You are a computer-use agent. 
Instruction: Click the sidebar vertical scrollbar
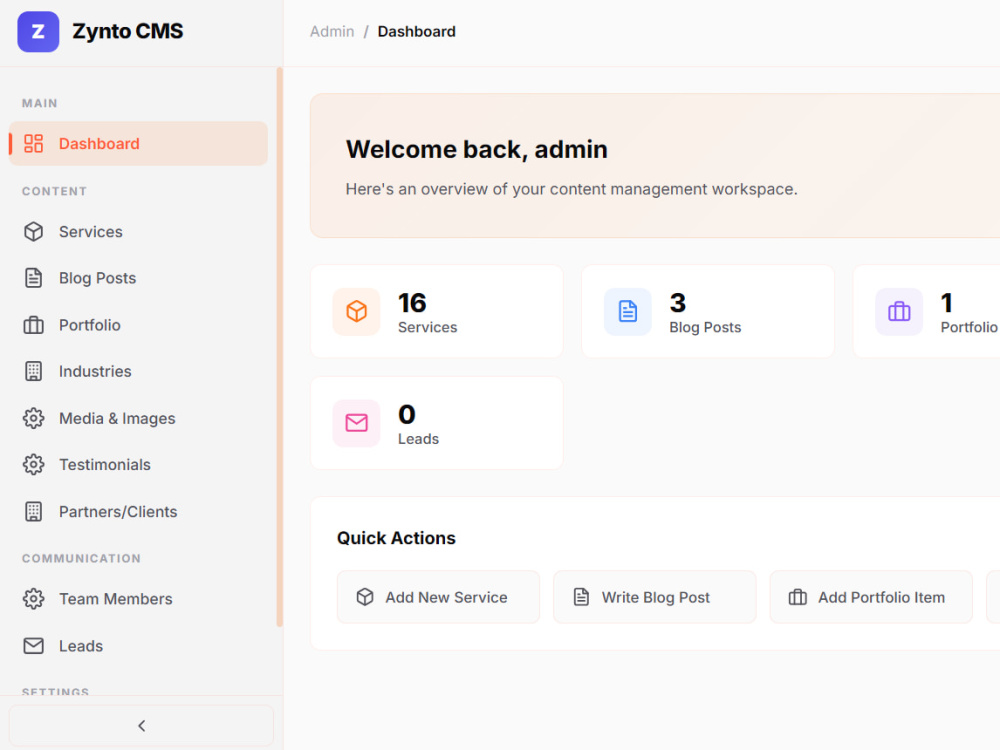coord(279,347)
